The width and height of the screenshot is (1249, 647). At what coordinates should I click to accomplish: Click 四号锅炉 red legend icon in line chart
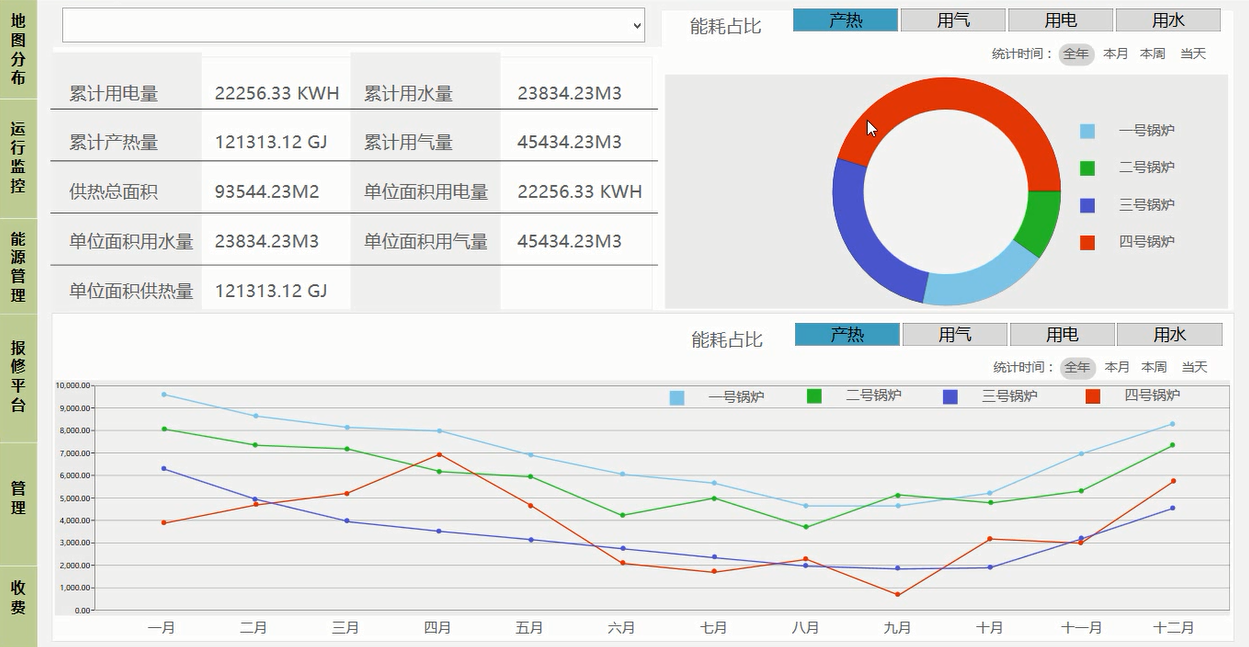1093,397
